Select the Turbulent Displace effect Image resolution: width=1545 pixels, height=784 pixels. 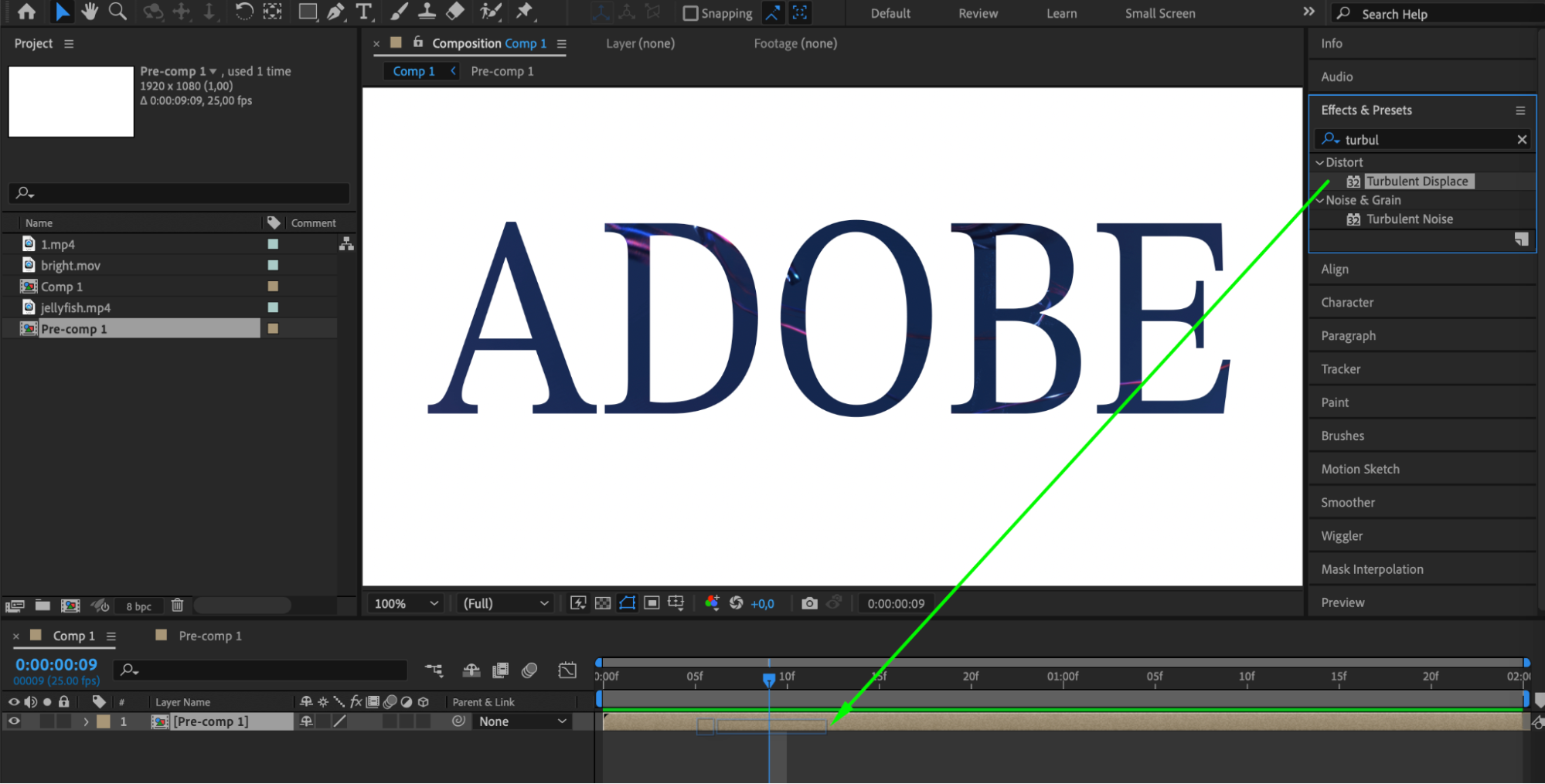(1416, 182)
